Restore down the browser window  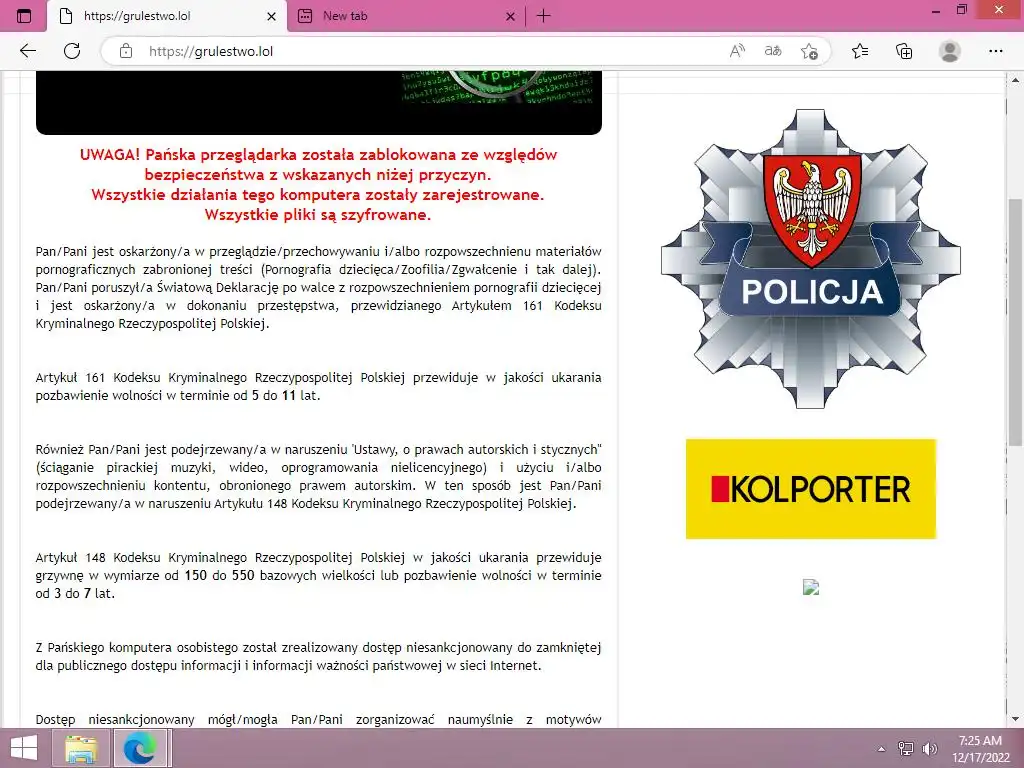pos(962,10)
